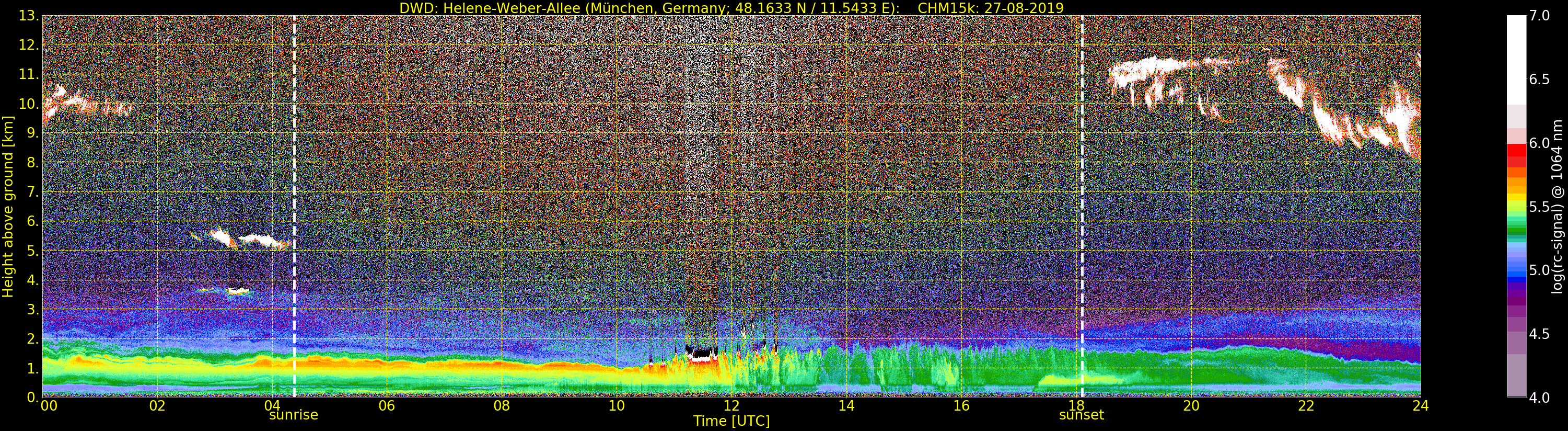Click the '4.0' colorbar tick label
The height and width of the screenshot is (431, 1568).
point(1539,398)
